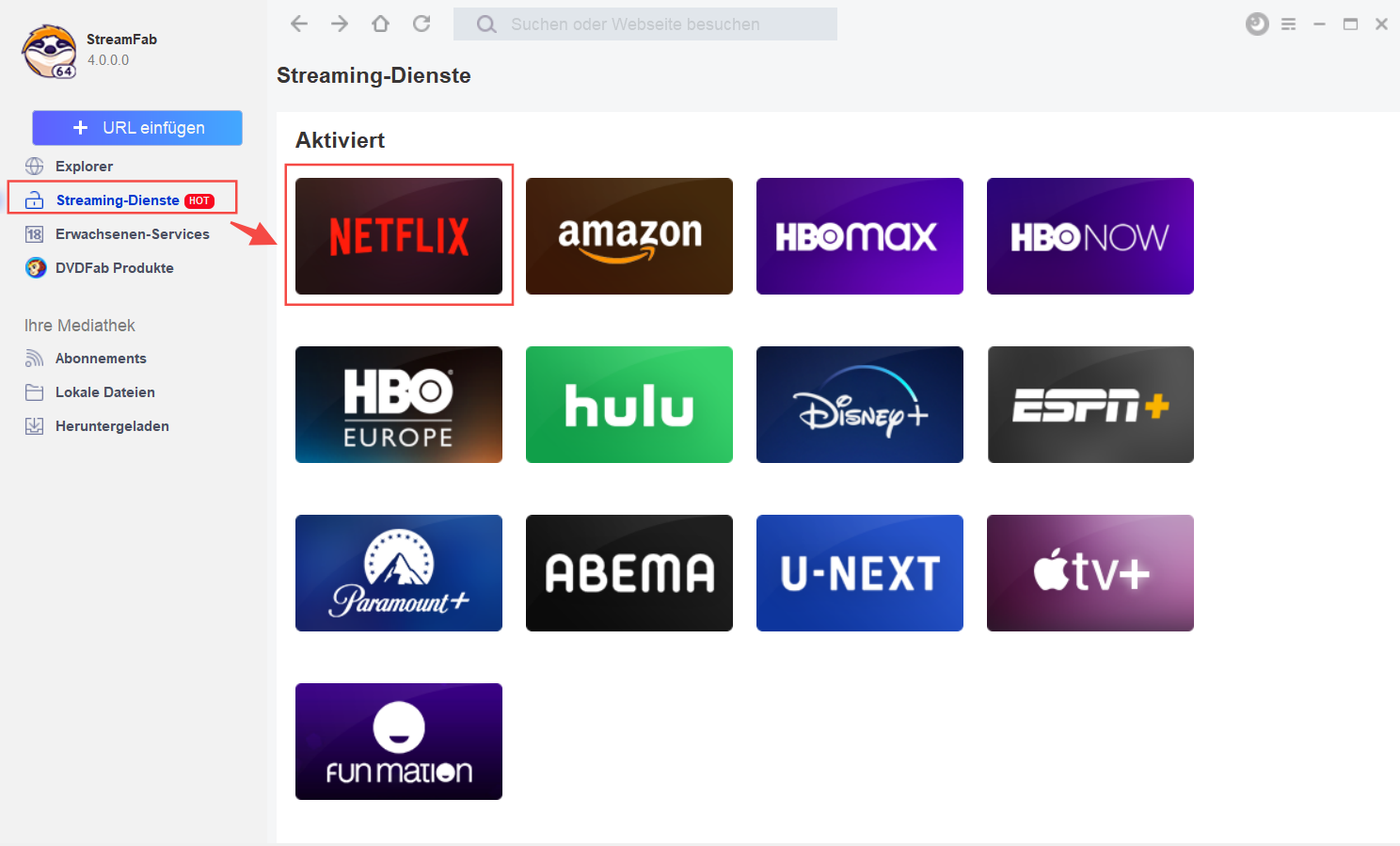Open the Paramount+ tile
The height and width of the screenshot is (846, 1400).
(399, 573)
